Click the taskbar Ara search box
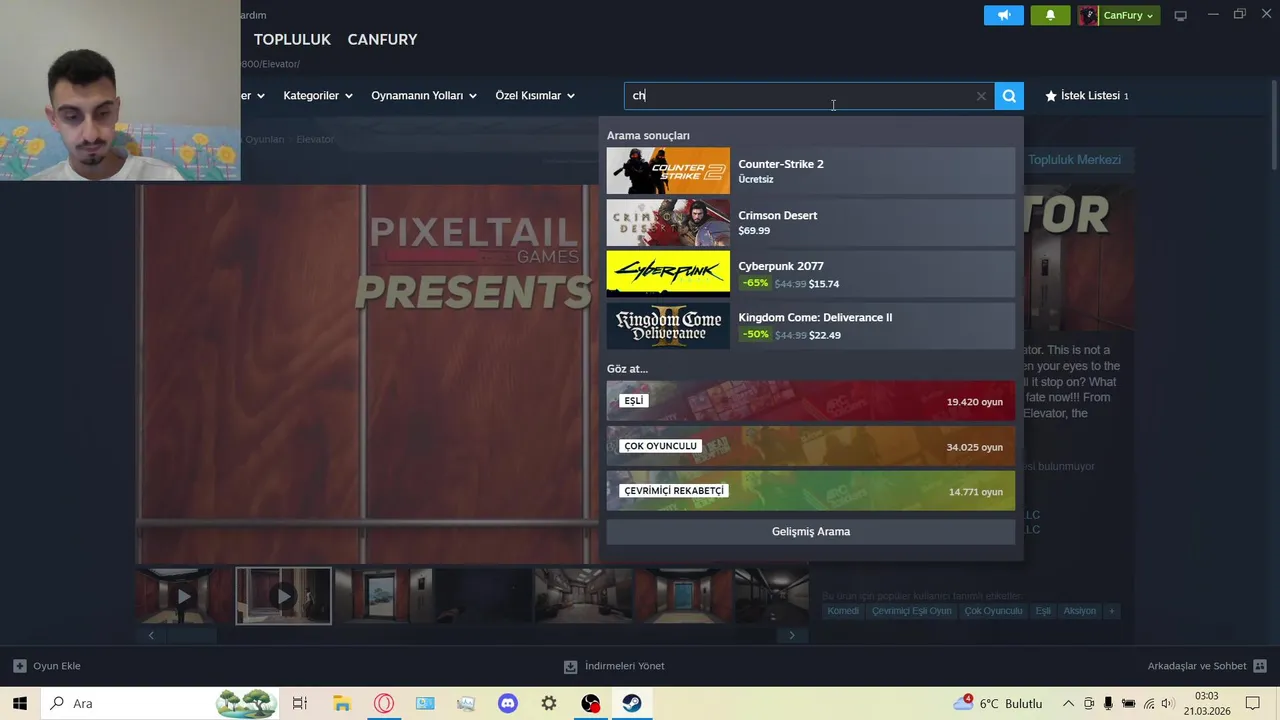1280x720 pixels. (160, 703)
